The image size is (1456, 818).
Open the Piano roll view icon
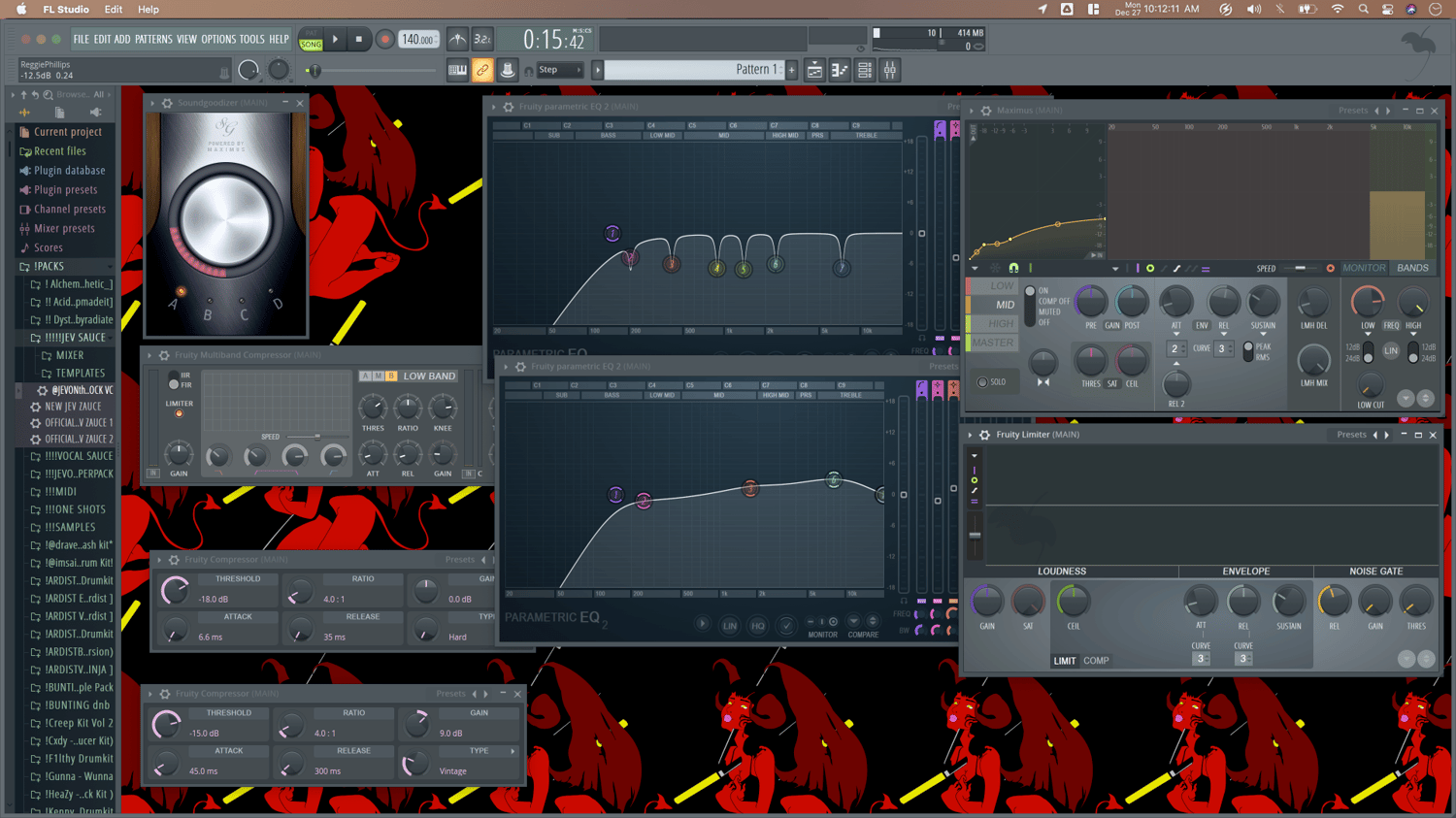pos(840,70)
